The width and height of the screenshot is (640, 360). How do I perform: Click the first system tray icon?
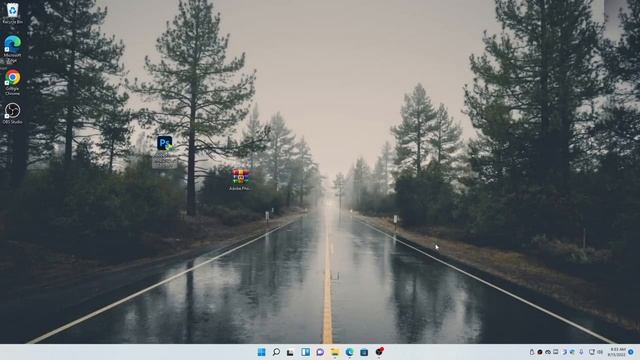tap(532, 352)
